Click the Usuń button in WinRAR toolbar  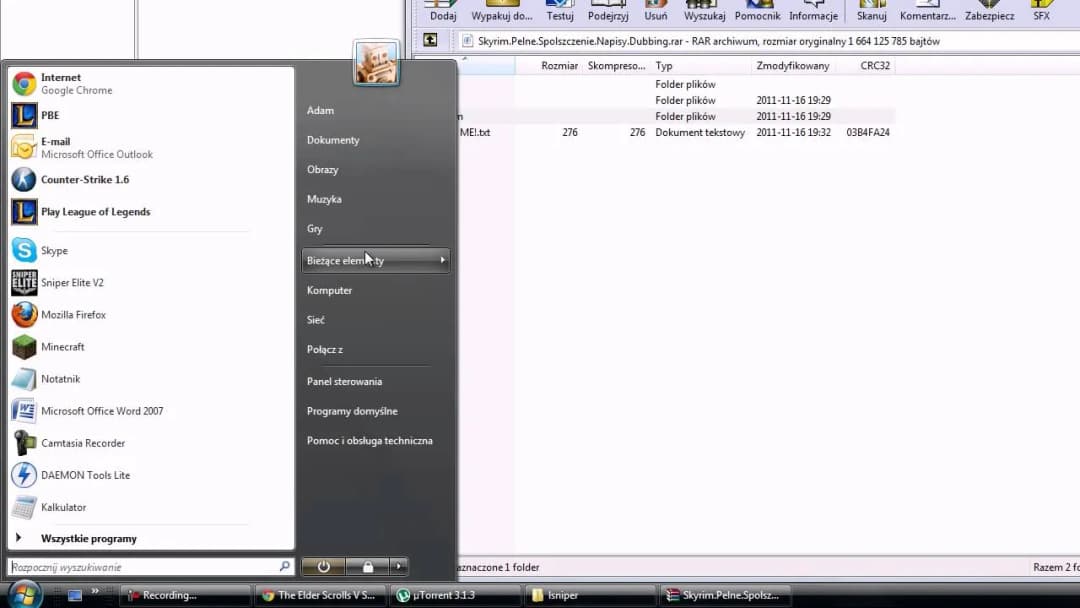[x=656, y=11]
